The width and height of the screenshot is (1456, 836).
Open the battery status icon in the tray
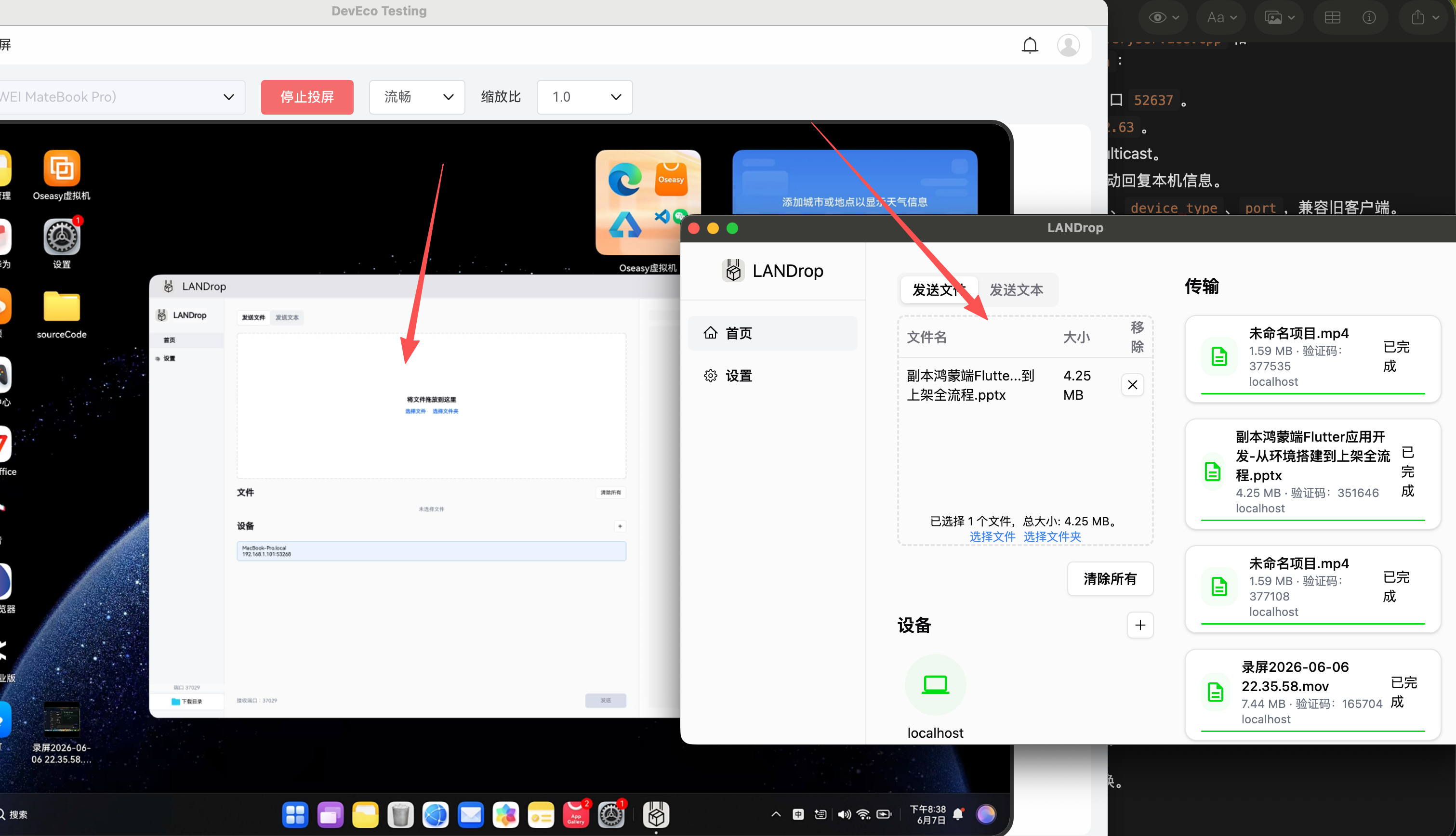(884, 814)
